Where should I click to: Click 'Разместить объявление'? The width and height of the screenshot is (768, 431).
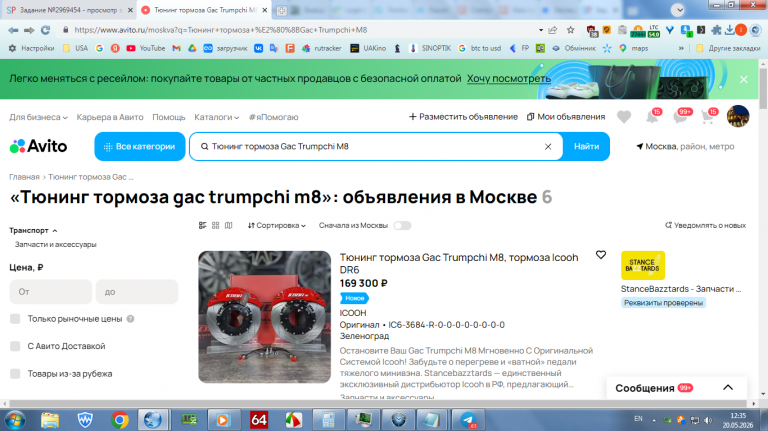tap(463, 117)
